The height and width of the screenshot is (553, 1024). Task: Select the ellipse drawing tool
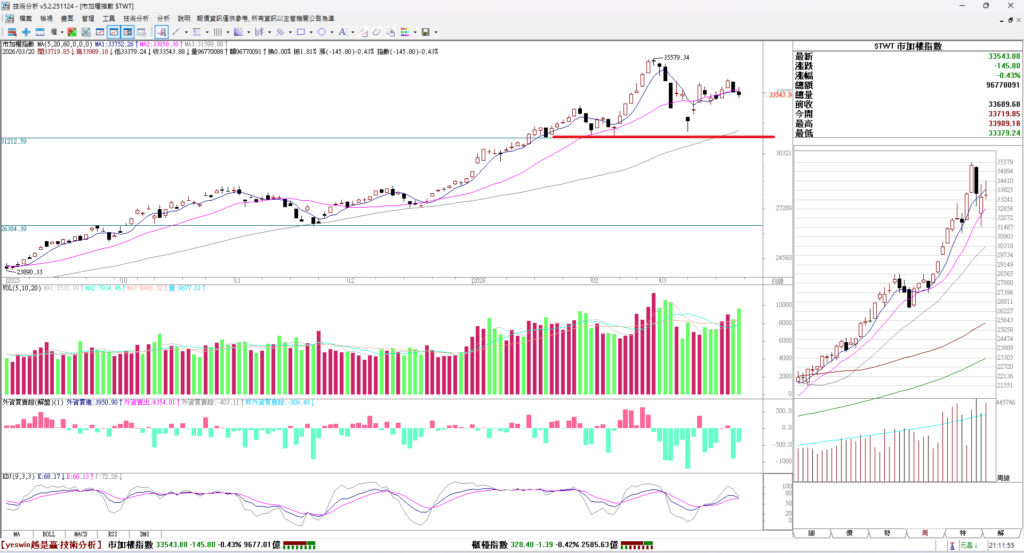point(322,32)
